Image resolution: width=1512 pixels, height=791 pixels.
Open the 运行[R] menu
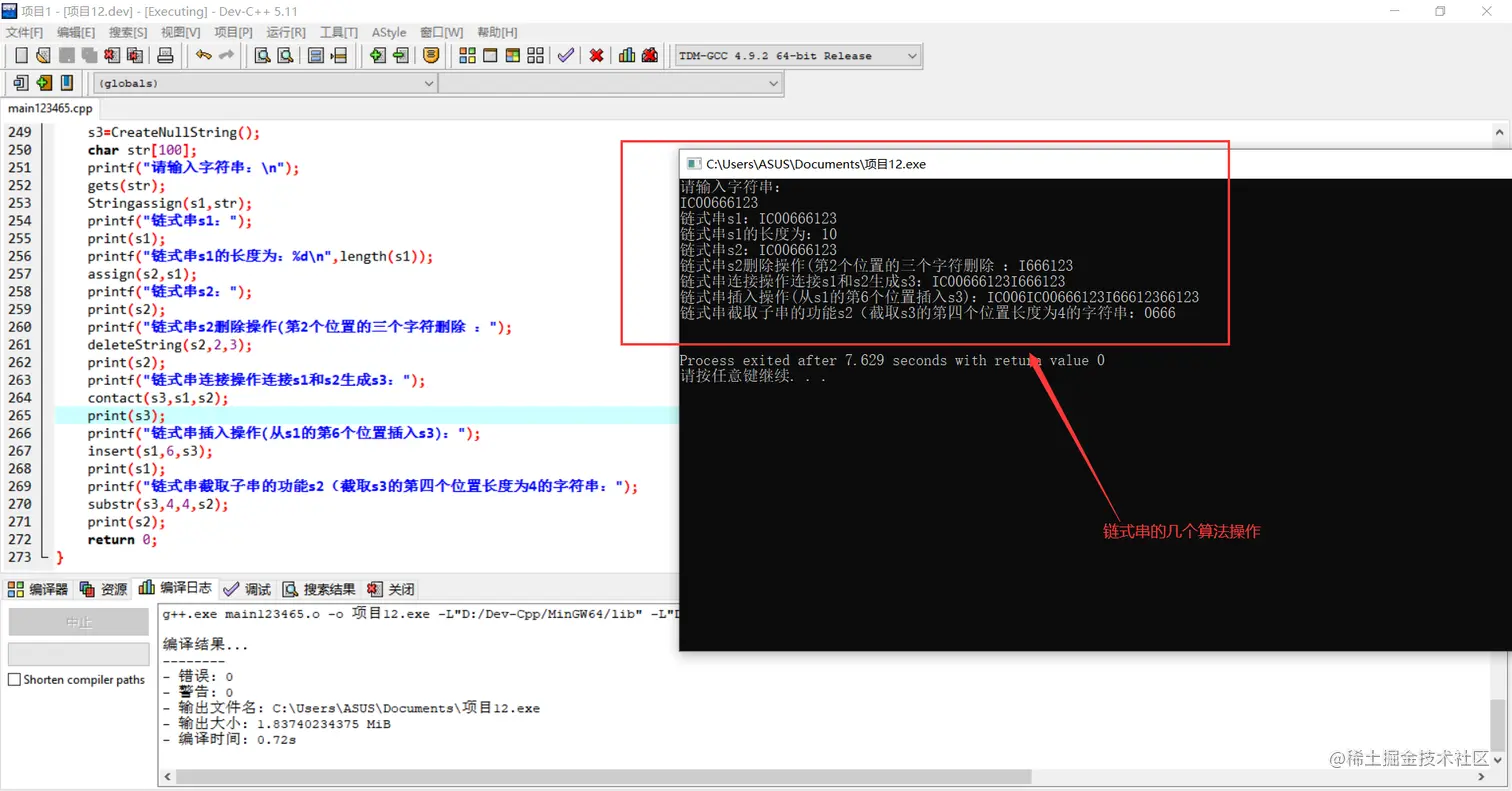[284, 31]
